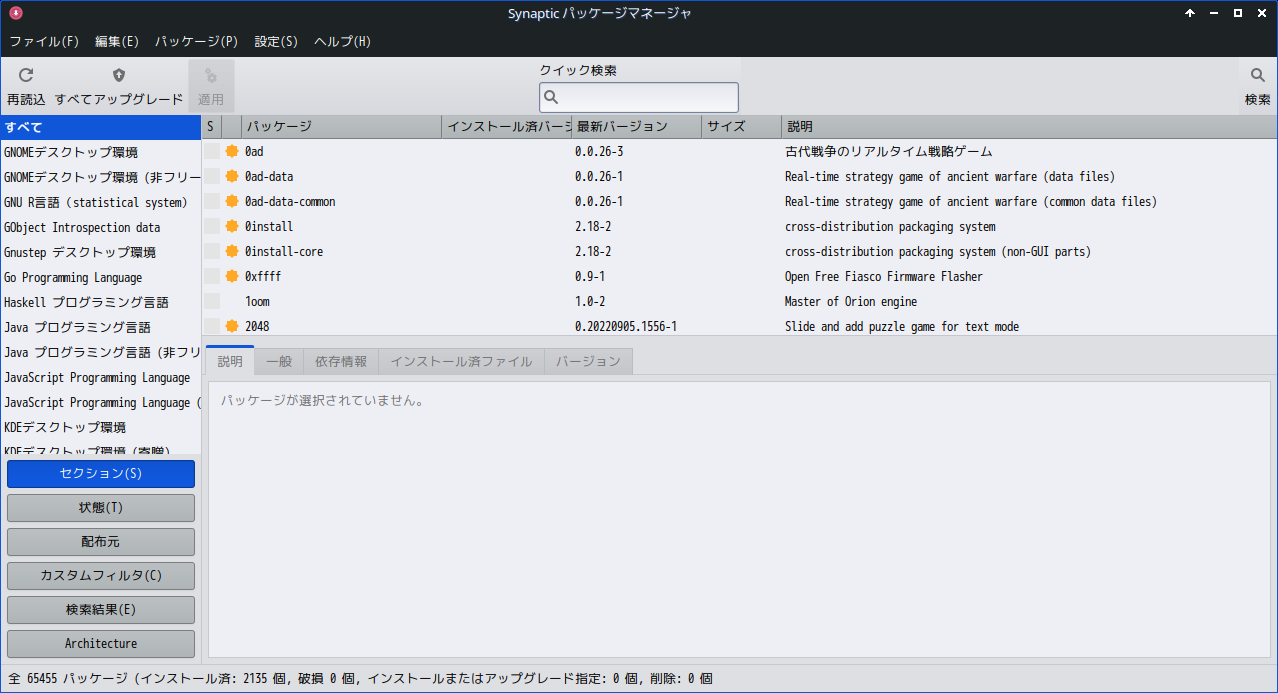
Task: Click the 検索結果(E) button
Action: click(101, 610)
